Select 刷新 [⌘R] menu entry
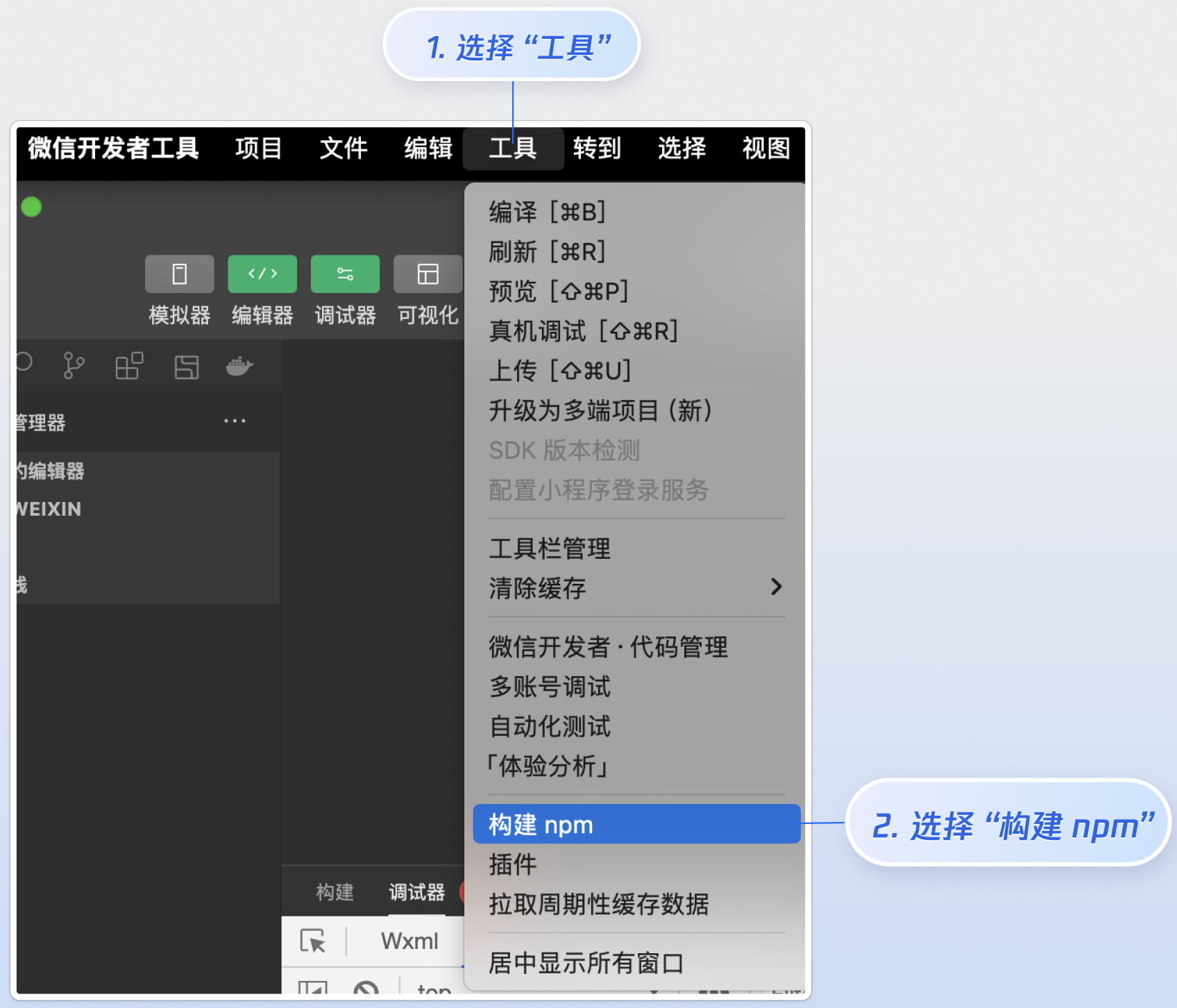The height and width of the screenshot is (1008, 1177). tap(636, 251)
